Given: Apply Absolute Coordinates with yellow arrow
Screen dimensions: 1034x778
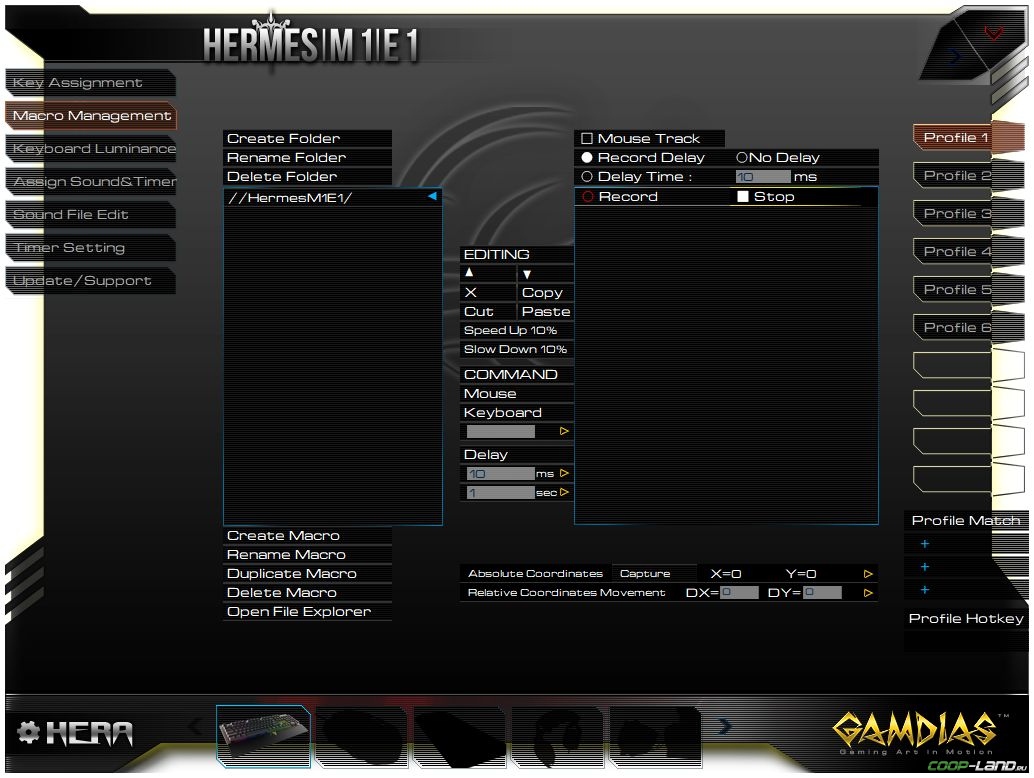Looking at the screenshot, I should (868, 574).
